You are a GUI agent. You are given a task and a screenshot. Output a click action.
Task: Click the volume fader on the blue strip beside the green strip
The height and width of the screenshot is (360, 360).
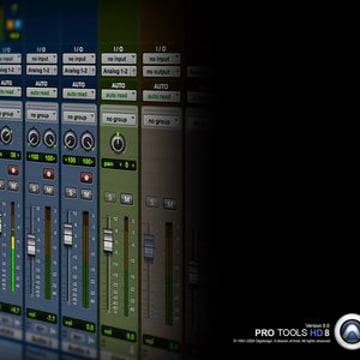tap(68, 235)
